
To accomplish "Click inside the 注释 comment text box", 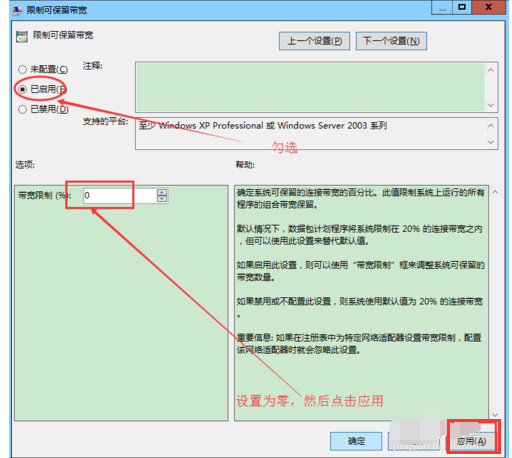I will pyautogui.click(x=310, y=87).
